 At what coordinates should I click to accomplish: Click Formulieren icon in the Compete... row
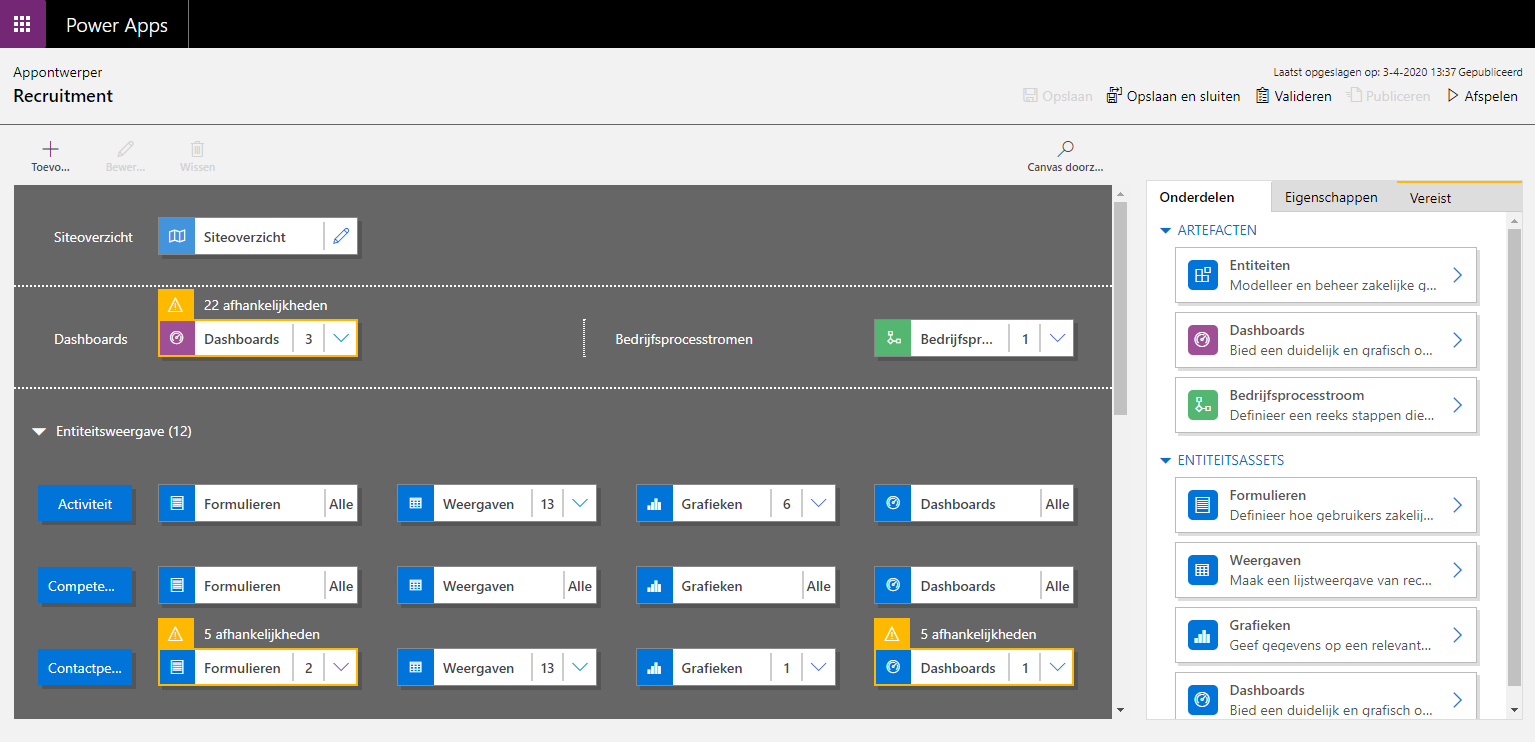(x=177, y=586)
